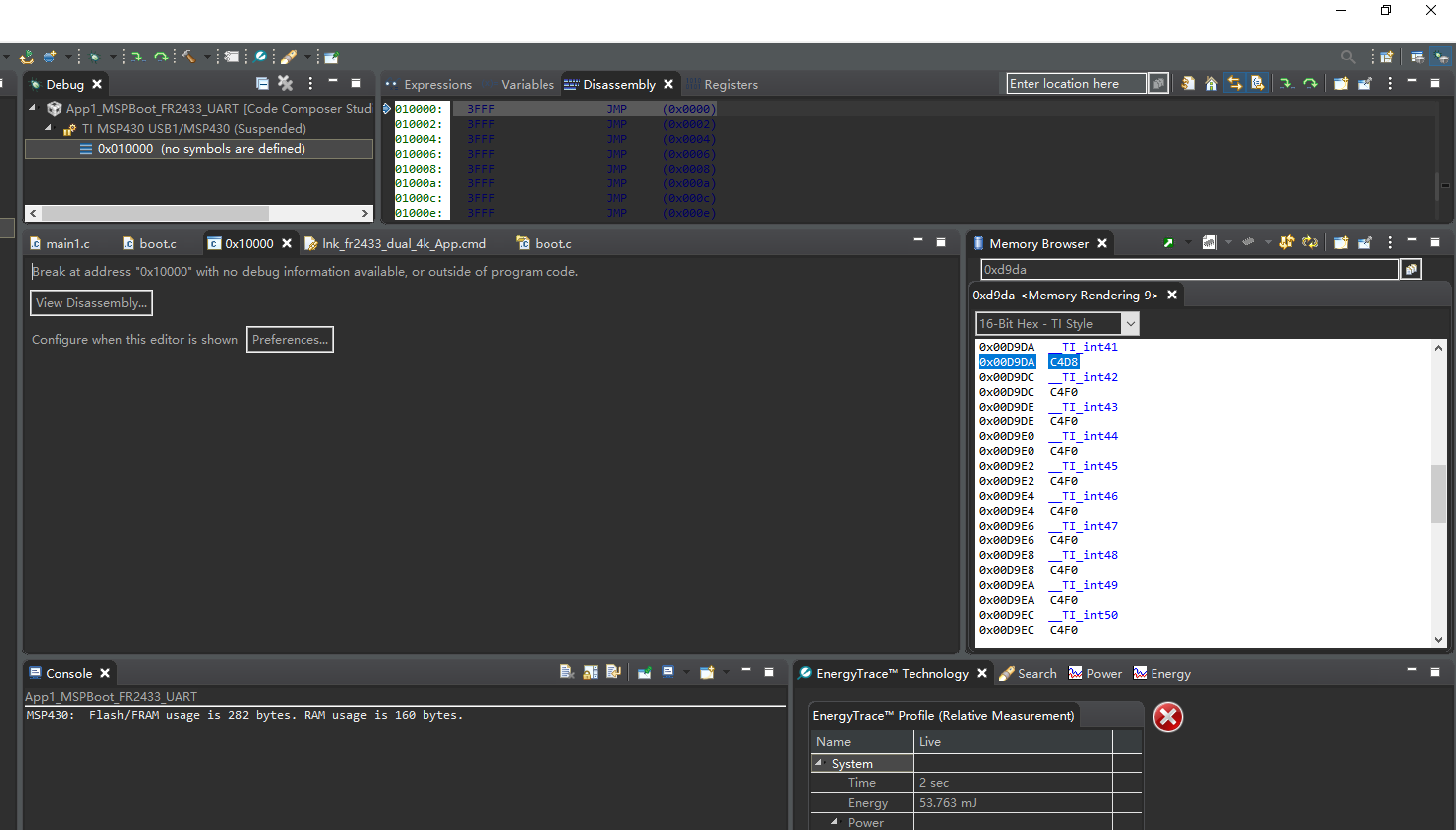Open the dropdown arrow next to Build hammer

click(x=206, y=58)
